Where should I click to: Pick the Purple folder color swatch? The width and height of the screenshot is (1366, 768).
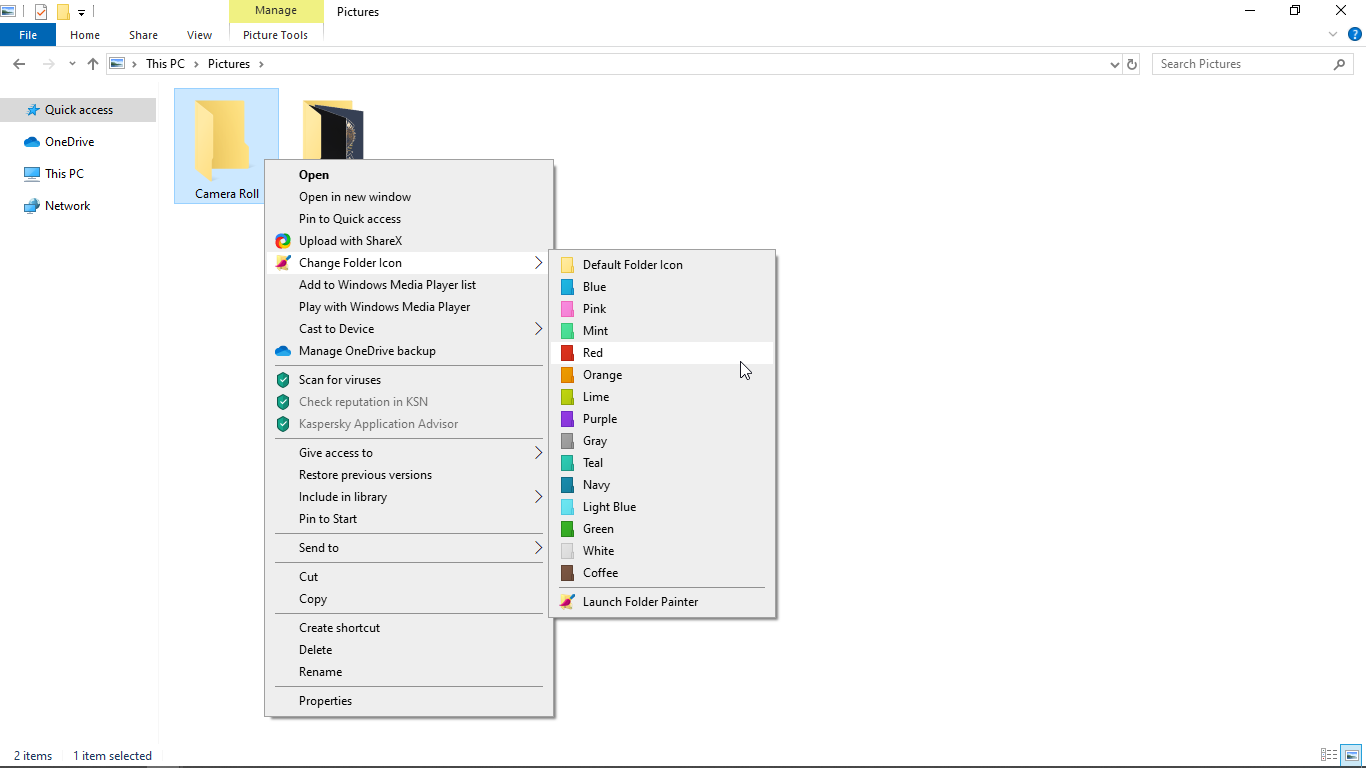pos(567,419)
